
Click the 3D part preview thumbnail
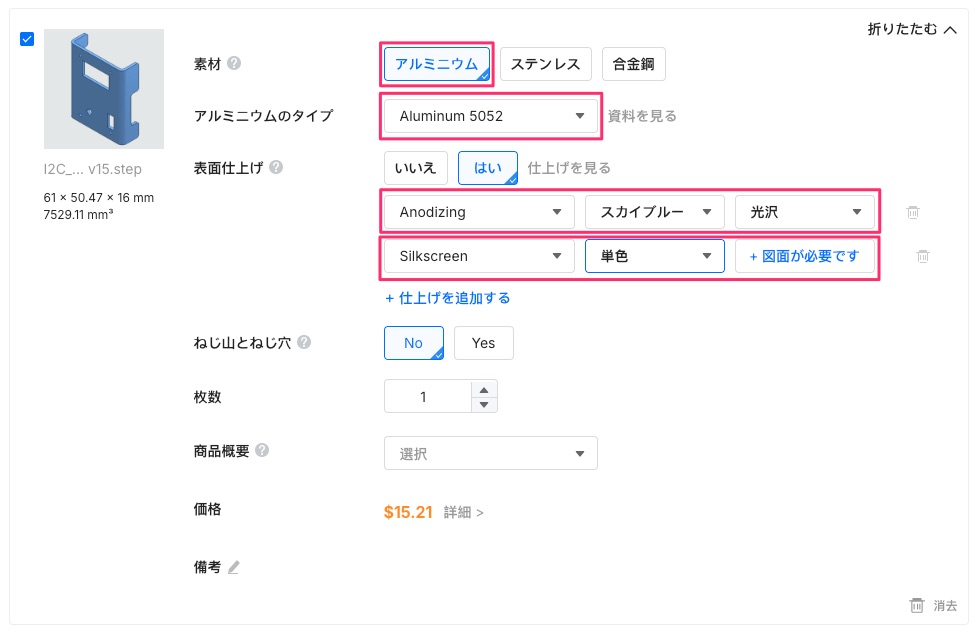pos(103,89)
